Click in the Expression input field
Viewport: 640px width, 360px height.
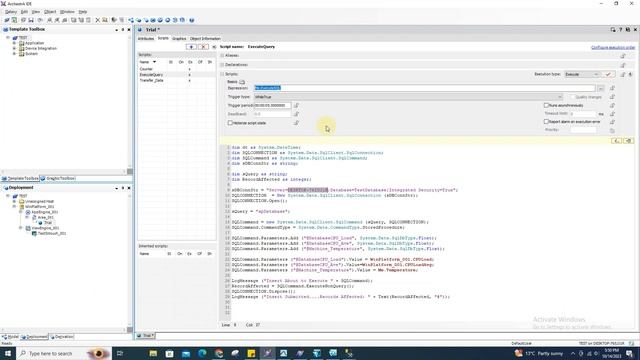point(424,88)
